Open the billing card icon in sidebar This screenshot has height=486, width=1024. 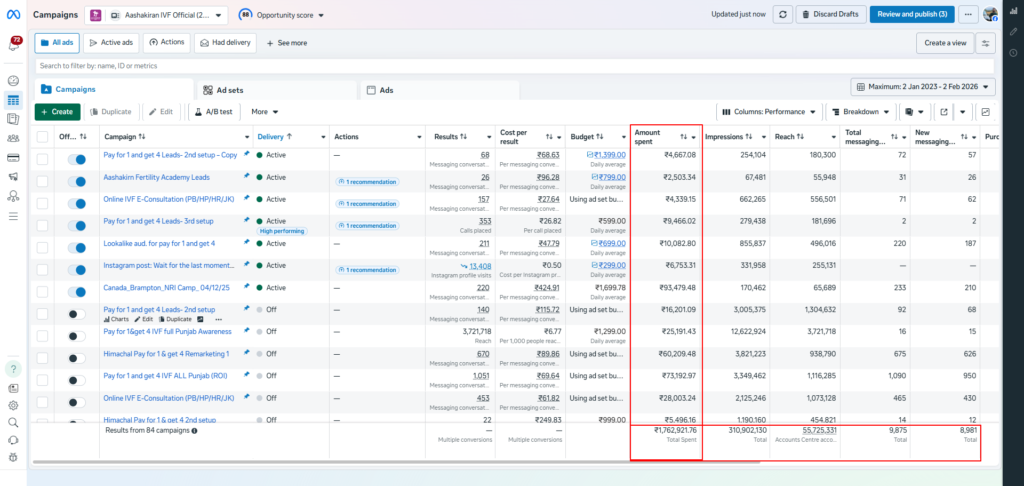14,158
